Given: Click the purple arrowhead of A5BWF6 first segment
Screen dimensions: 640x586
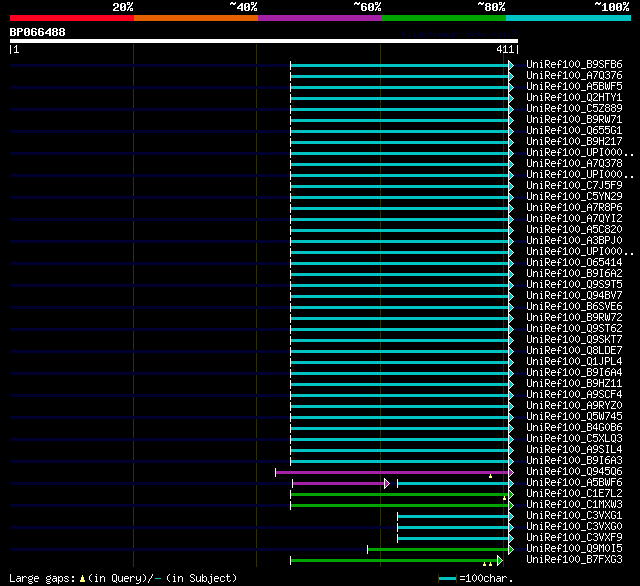Looking at the screenshot, I should point(387,484).
